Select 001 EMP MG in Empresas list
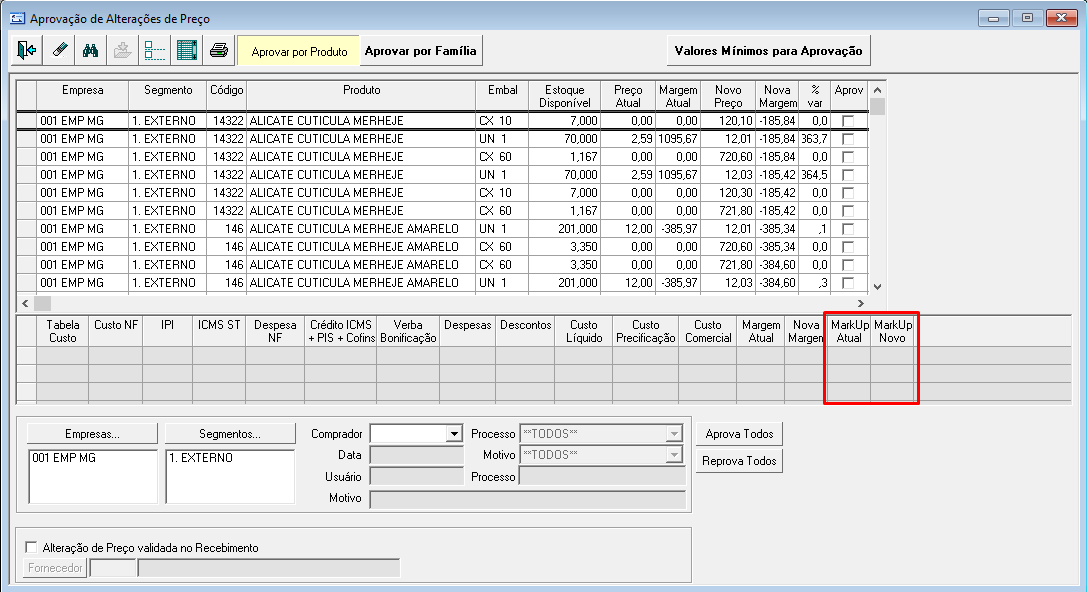The height and width of the screenshot is (592, 1087). (x=64, y=458)
